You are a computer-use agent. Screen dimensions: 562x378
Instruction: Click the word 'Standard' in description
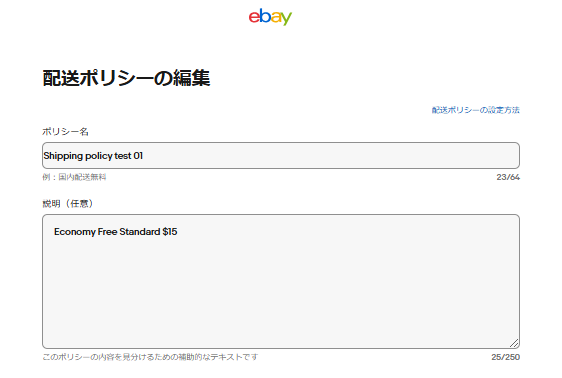tap(140, 232)
